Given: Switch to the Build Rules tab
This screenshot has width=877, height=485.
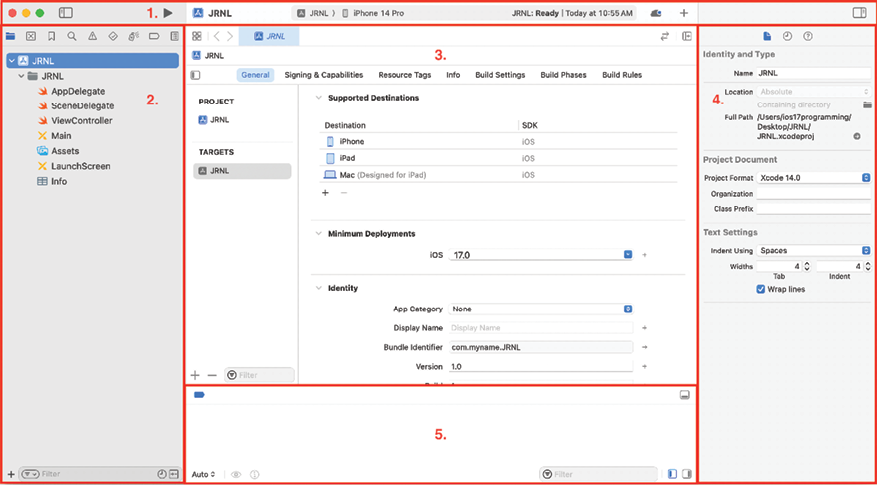Looking at the screenshot, I should [x=622, y=75].
